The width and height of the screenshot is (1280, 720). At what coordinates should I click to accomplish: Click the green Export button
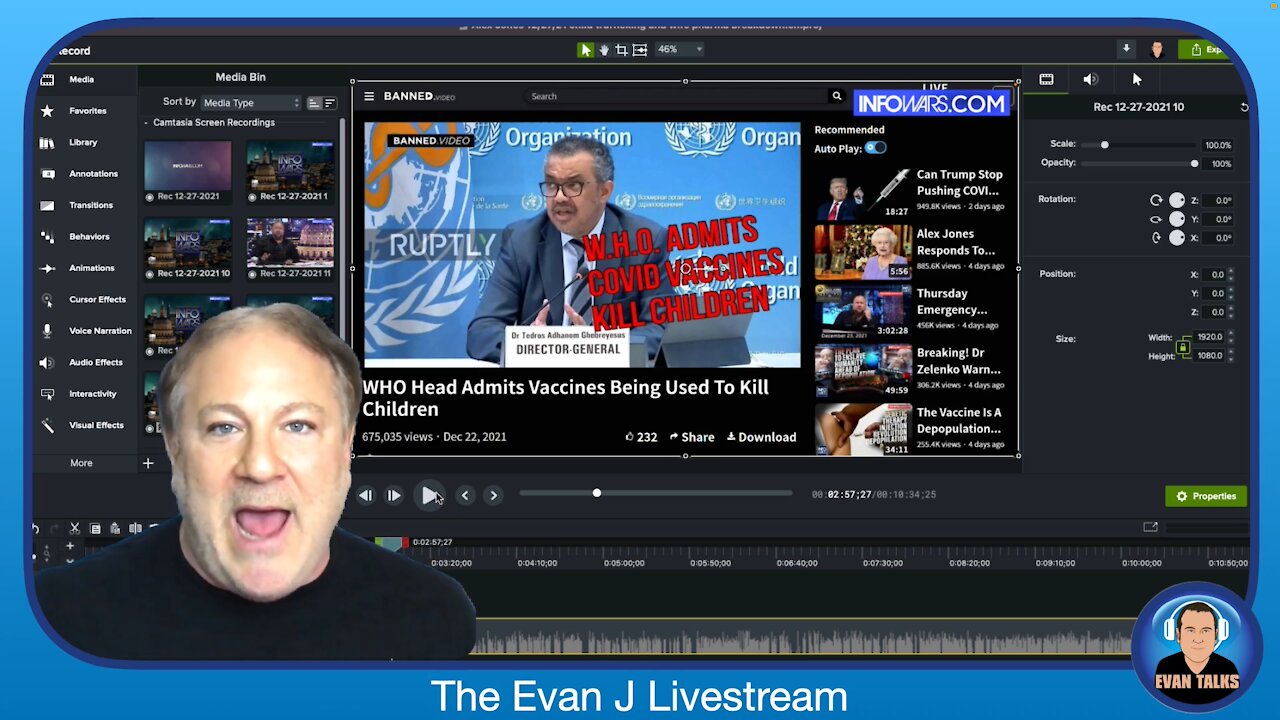click(x=1203, y=49)
